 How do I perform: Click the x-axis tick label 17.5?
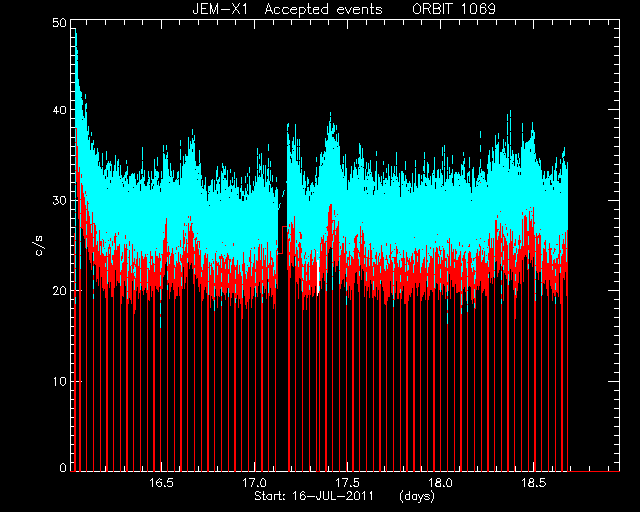coord(347,483)
